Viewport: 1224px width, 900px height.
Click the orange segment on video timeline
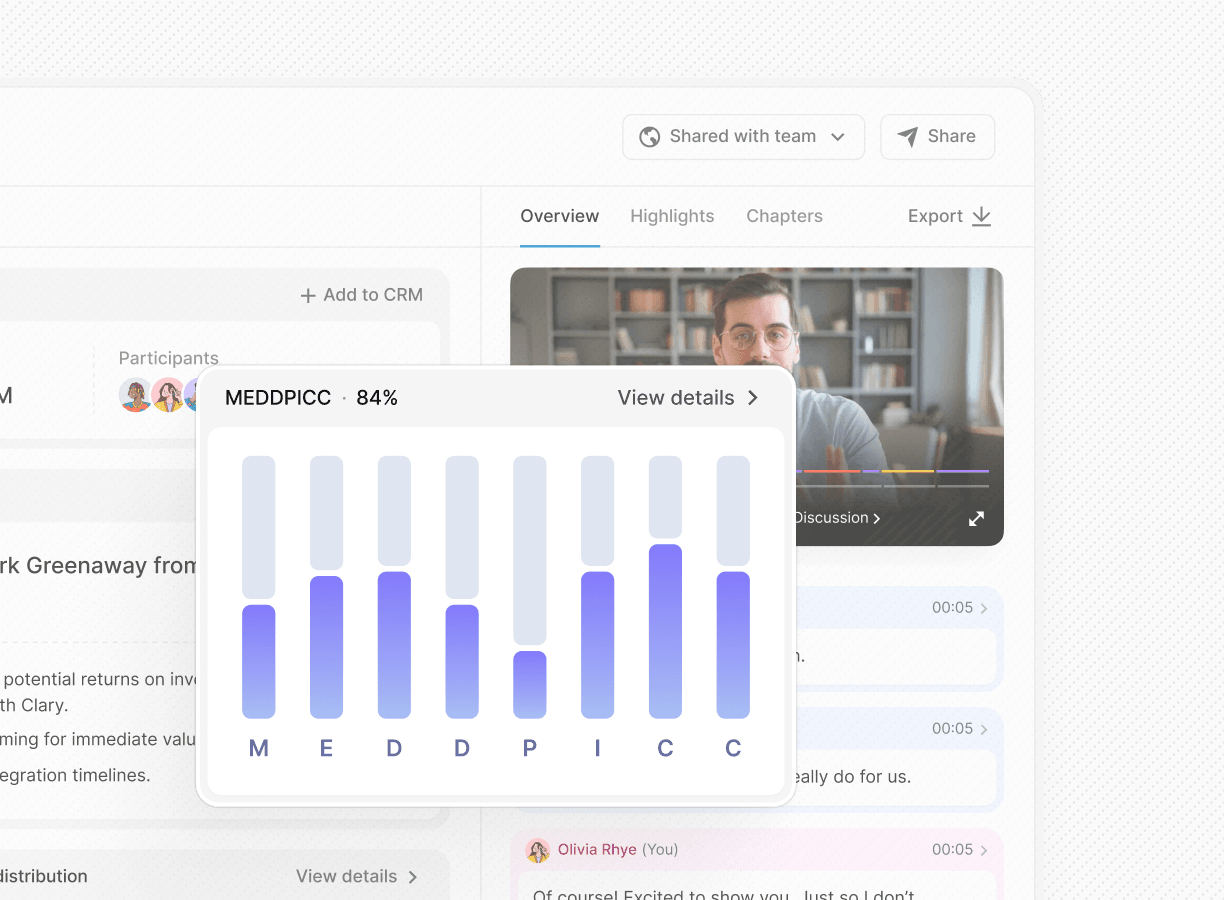tap(832, 471)
